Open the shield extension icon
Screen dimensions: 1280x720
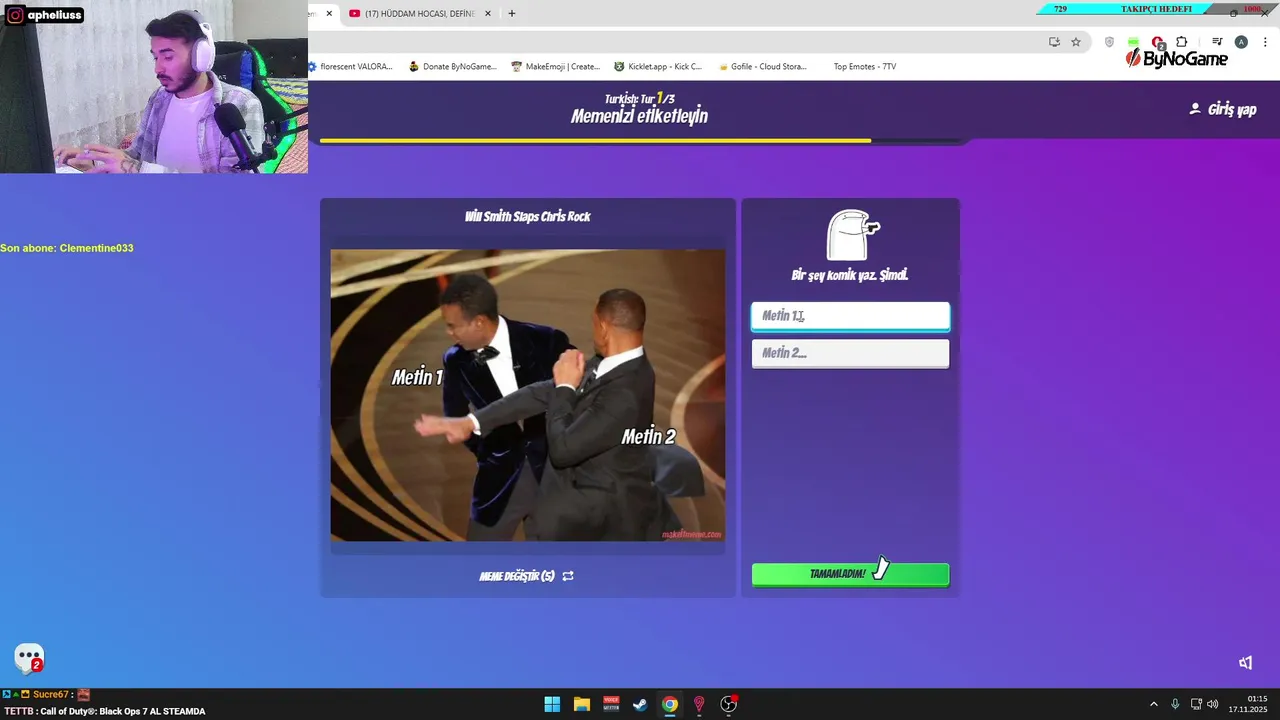coord(1109,42)
